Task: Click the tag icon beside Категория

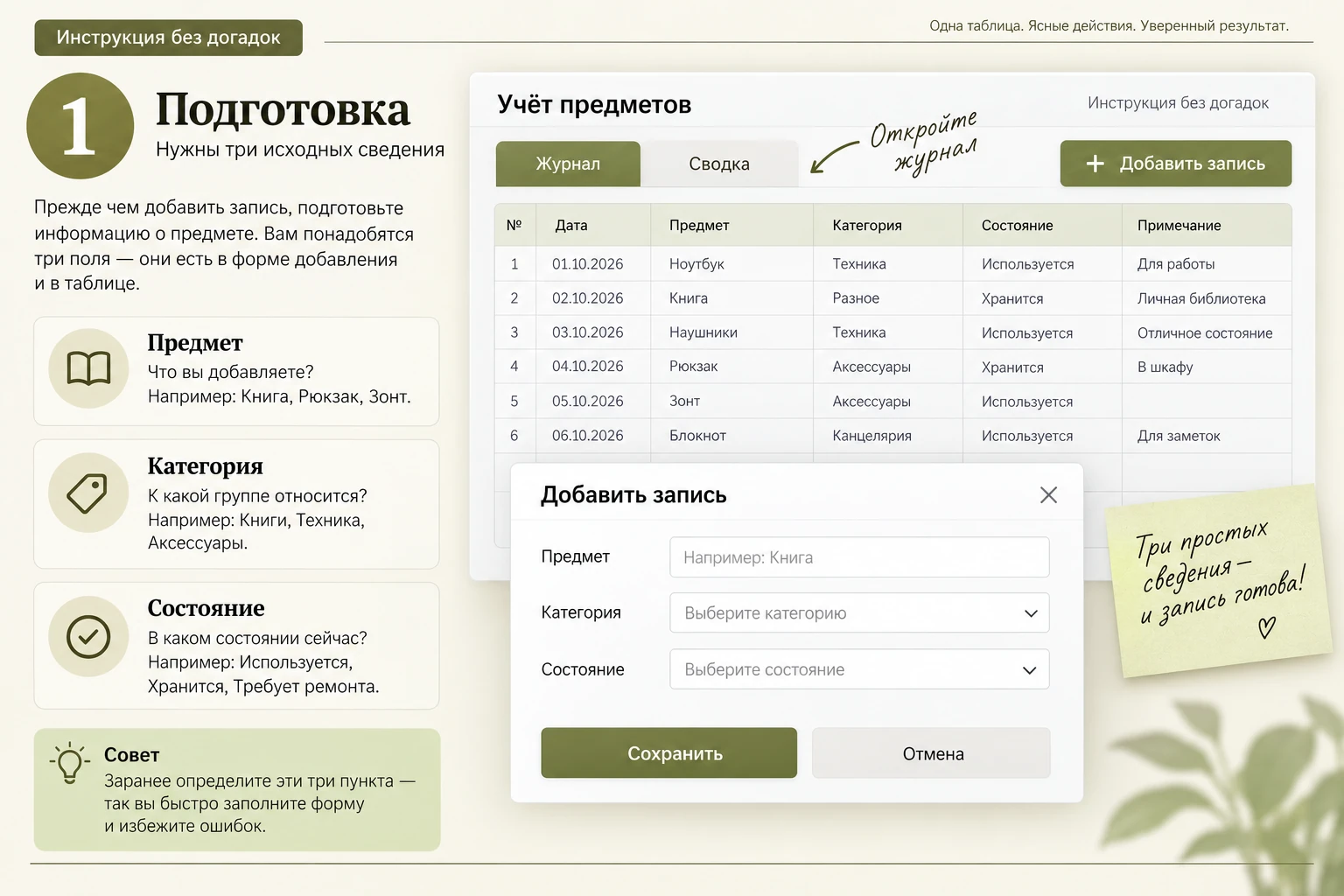Action: 87,493
